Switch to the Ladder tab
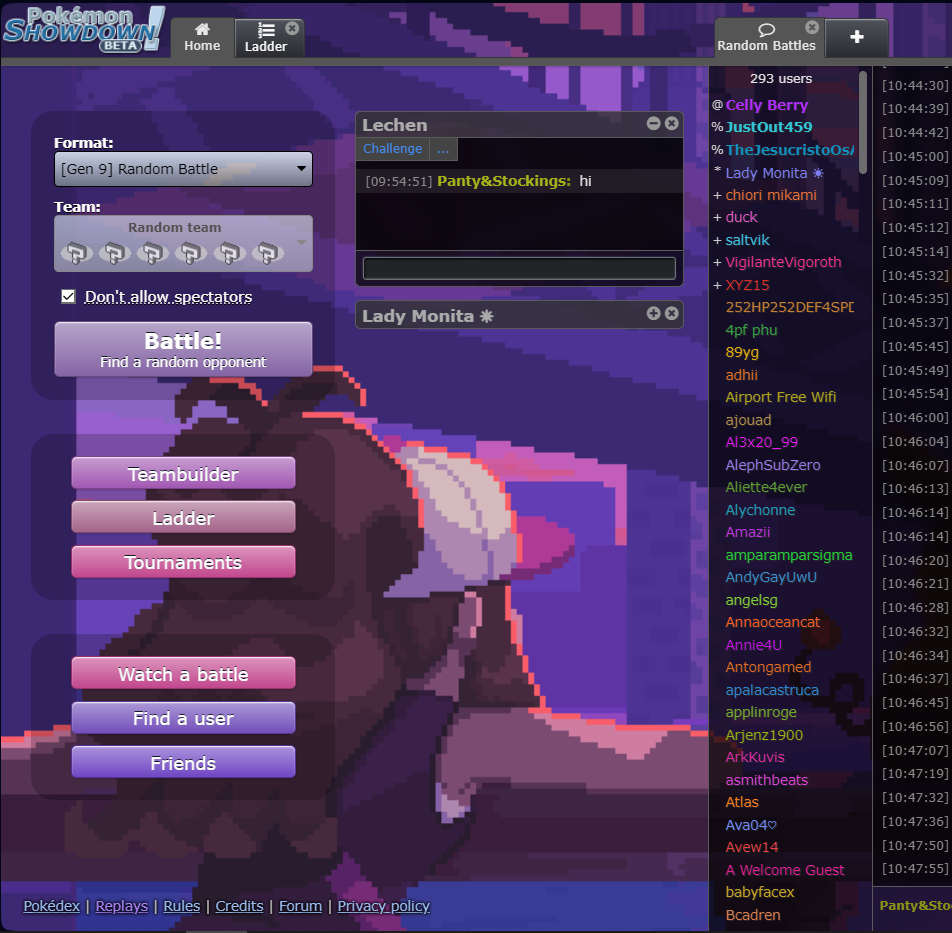The height and width of the screenshot is (933, 952). [x=265, y=38]
